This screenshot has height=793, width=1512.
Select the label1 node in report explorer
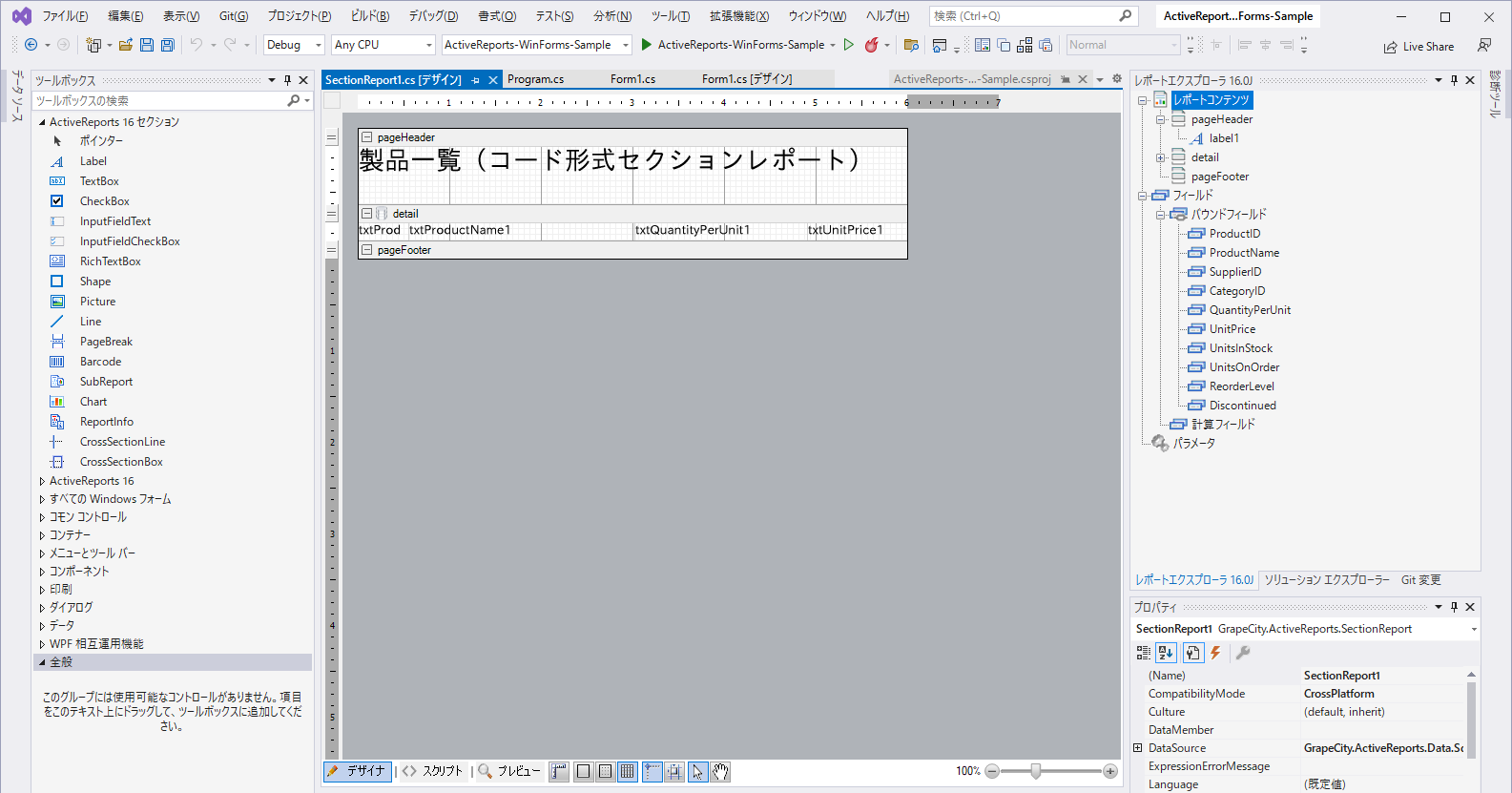1224,138
